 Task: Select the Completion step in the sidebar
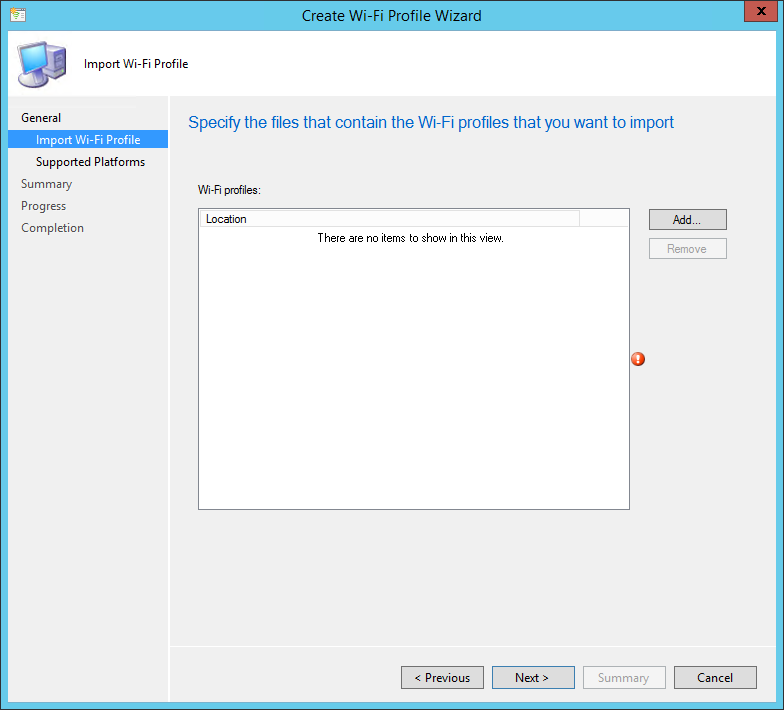53,228
